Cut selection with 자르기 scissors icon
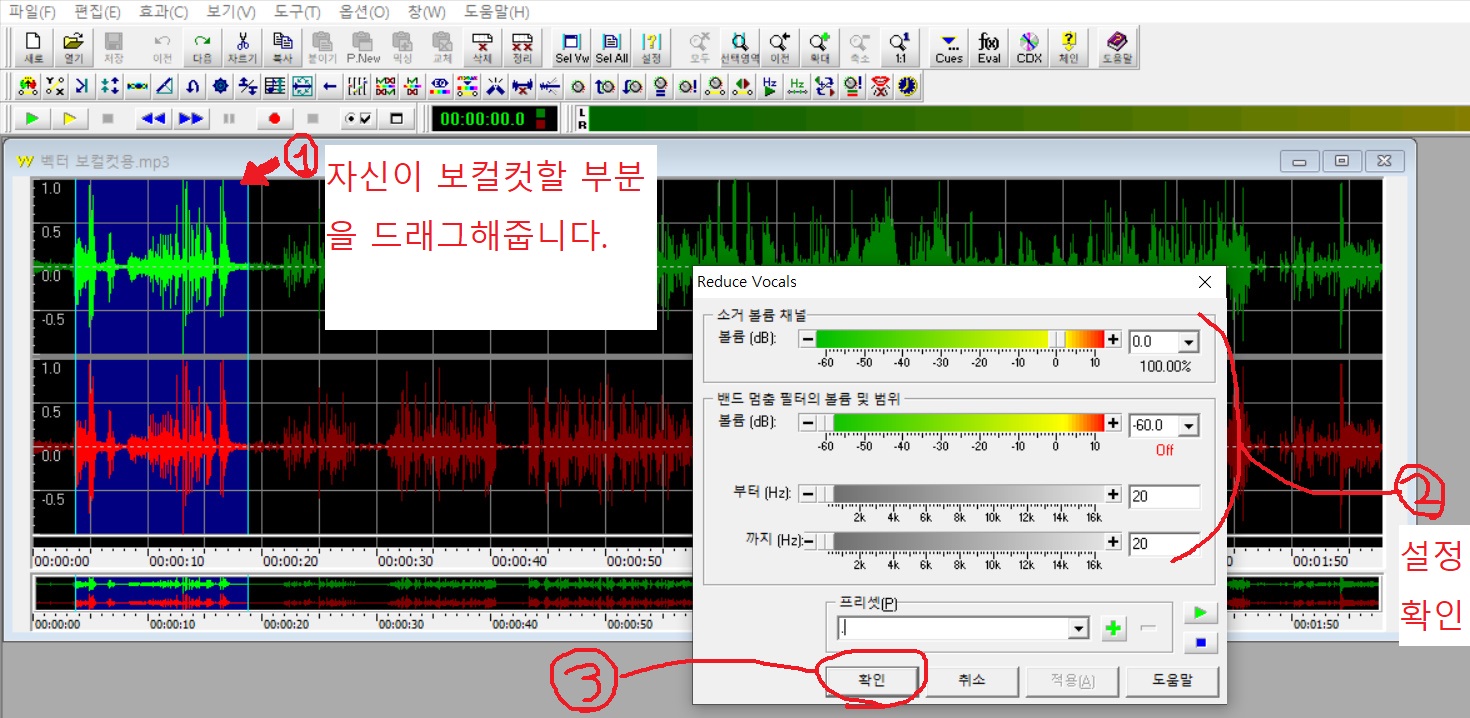The height and width of the screenshot is (718, 1470). click(243, 46)
